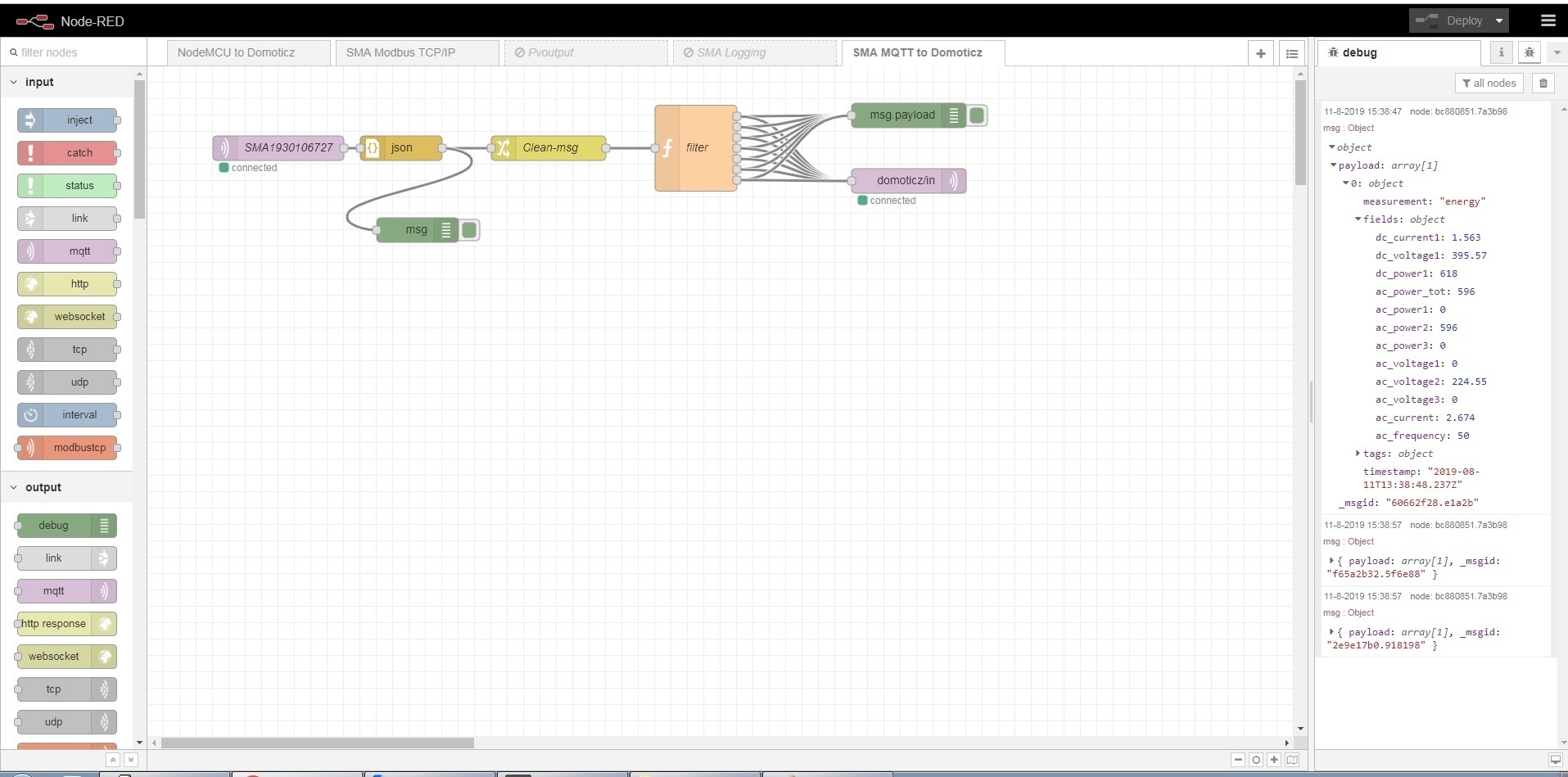
Task: Select the catch node in the palette
Action: coord(67,153)
